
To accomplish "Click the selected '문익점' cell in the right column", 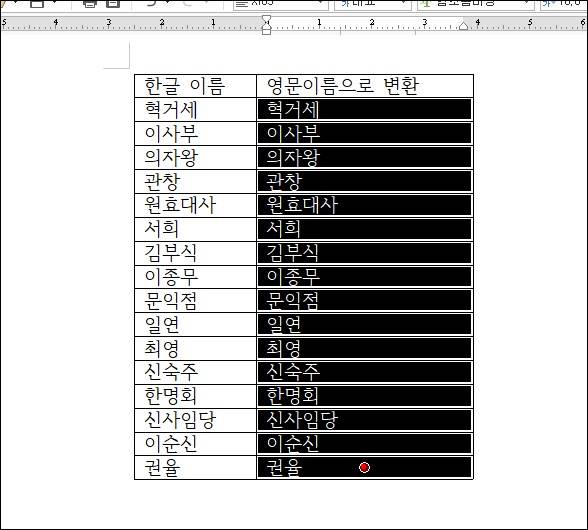I will click(364, 301).
